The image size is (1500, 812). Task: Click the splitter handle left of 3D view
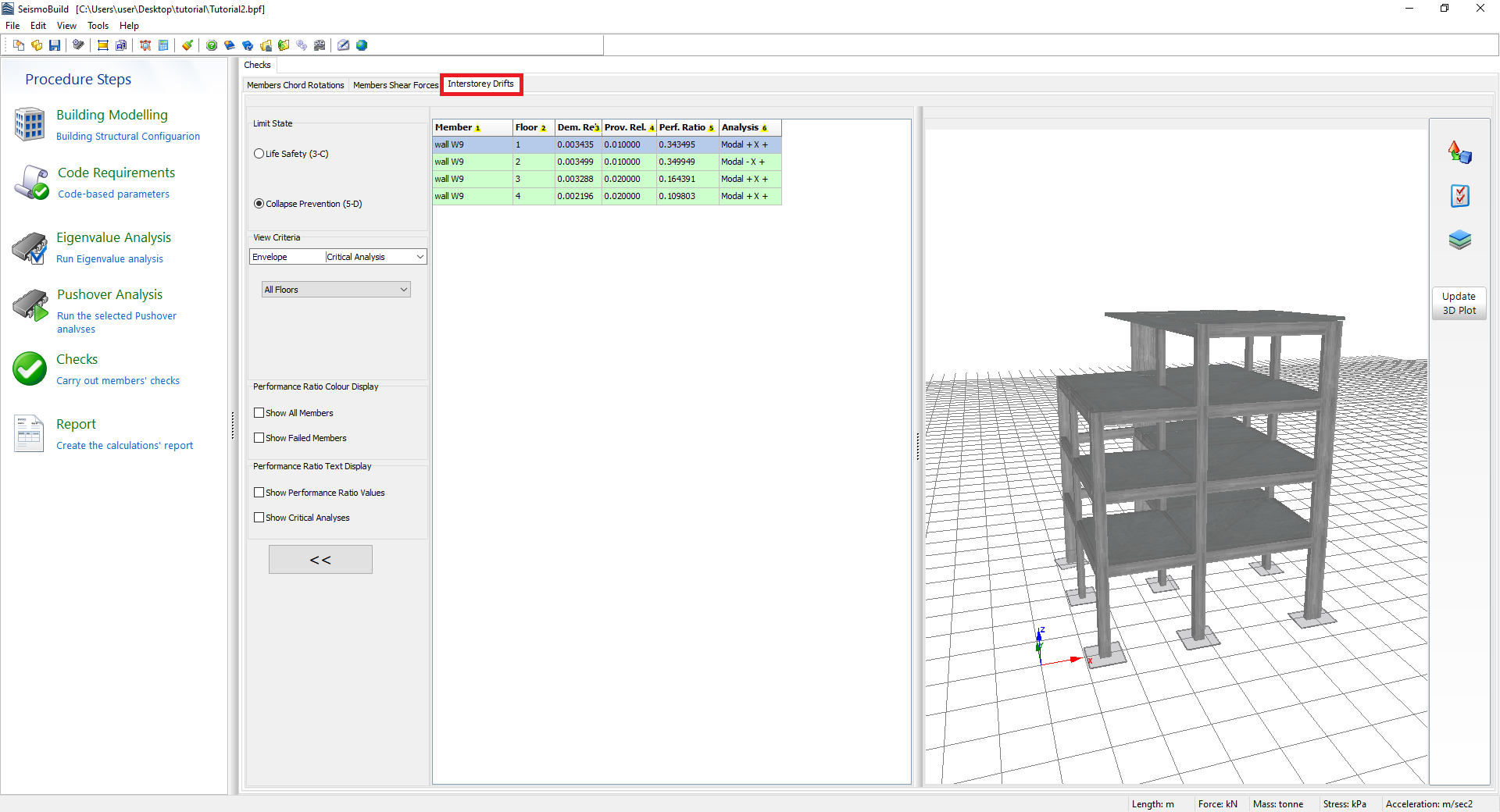pos(918,447)
